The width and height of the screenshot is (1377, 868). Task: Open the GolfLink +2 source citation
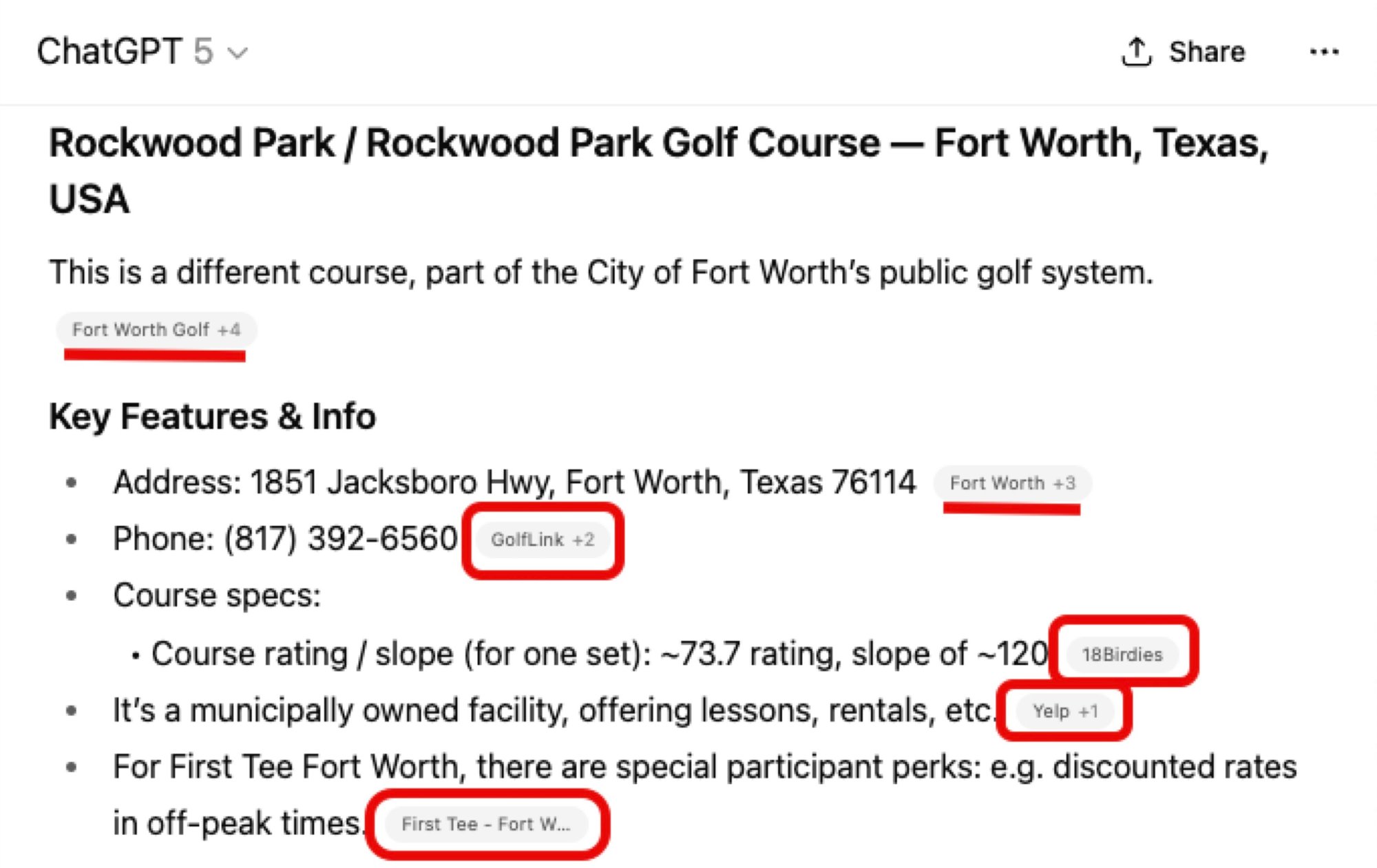544,540
